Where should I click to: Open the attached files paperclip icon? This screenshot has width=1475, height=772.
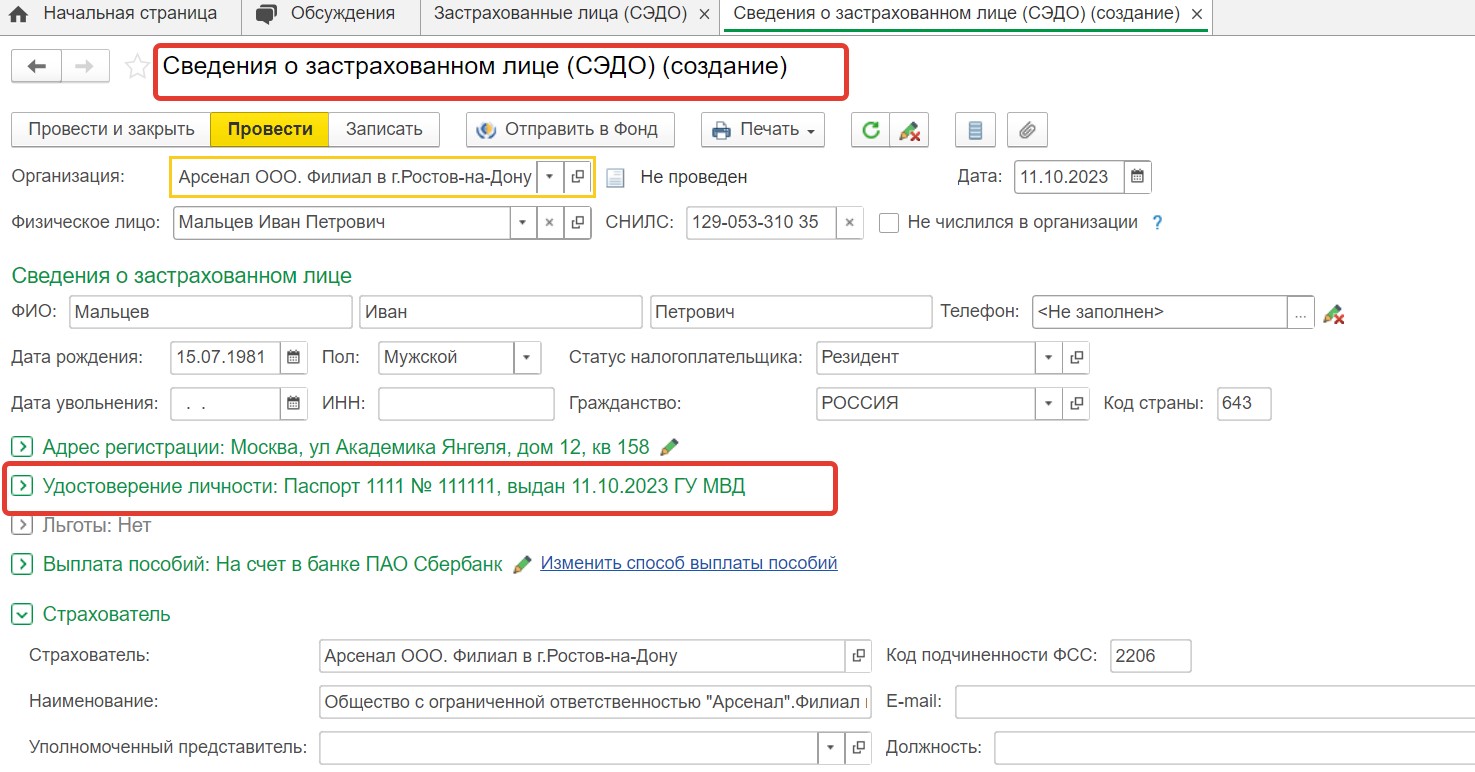[1026, 130]
